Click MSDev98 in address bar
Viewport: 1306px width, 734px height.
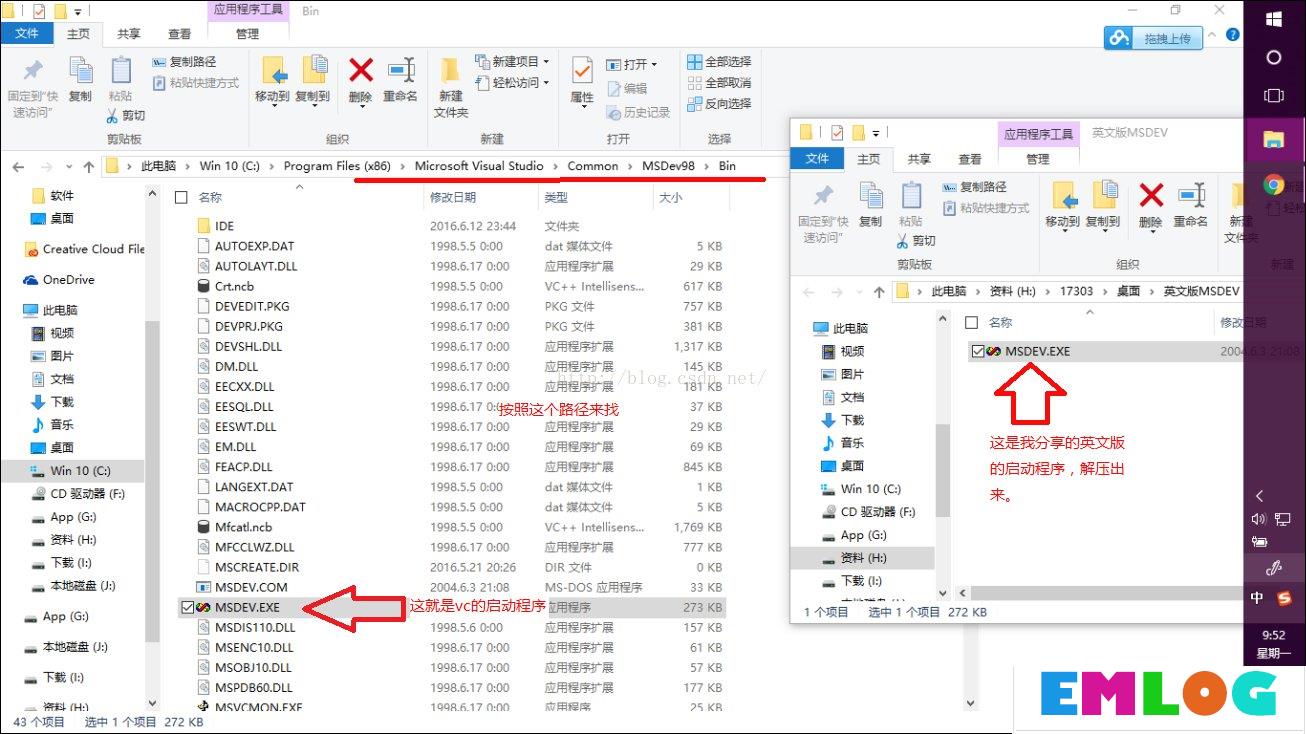click(668, 166)
